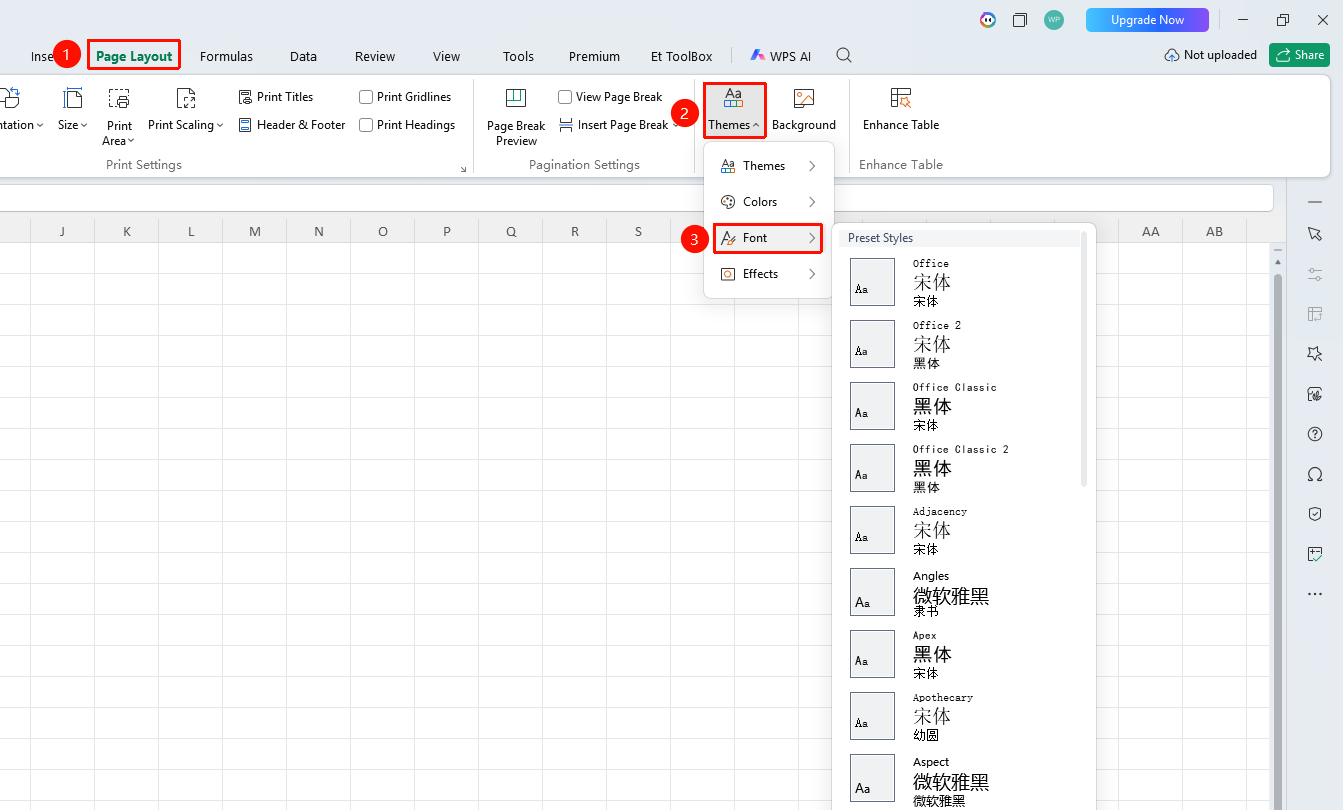Toggle the Print Headings checkbox
The width and height of the screenshot is (1343, 810).
(x=366, y=125)
